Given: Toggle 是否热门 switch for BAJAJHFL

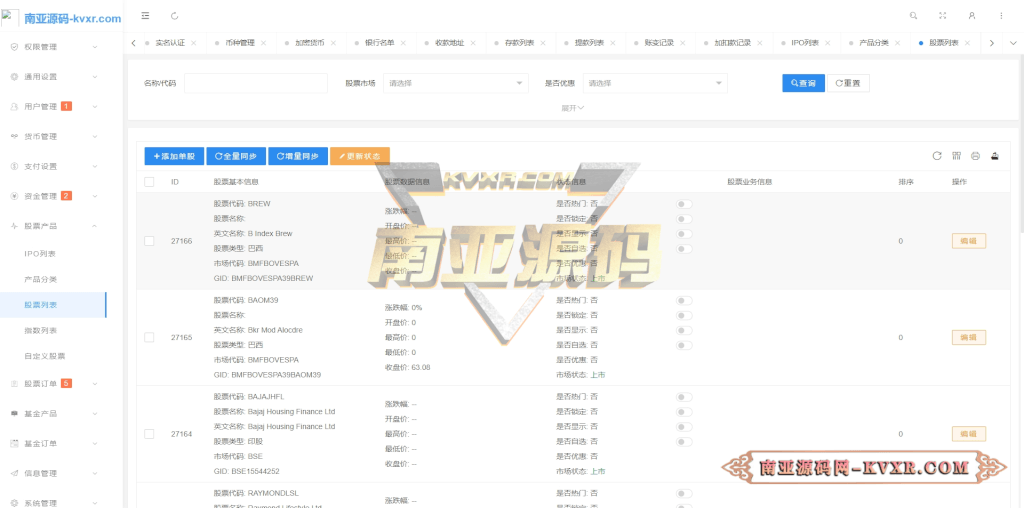Looking at the screenshot, I should pos(684,397).
